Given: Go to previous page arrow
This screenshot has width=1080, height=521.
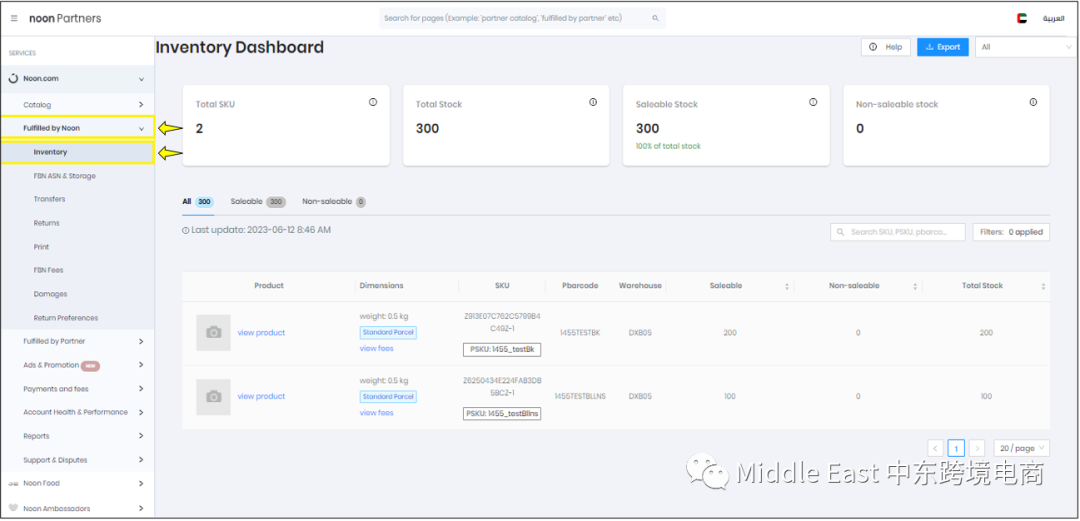Looking at the screenshot, I should click(x=935, y=448).
